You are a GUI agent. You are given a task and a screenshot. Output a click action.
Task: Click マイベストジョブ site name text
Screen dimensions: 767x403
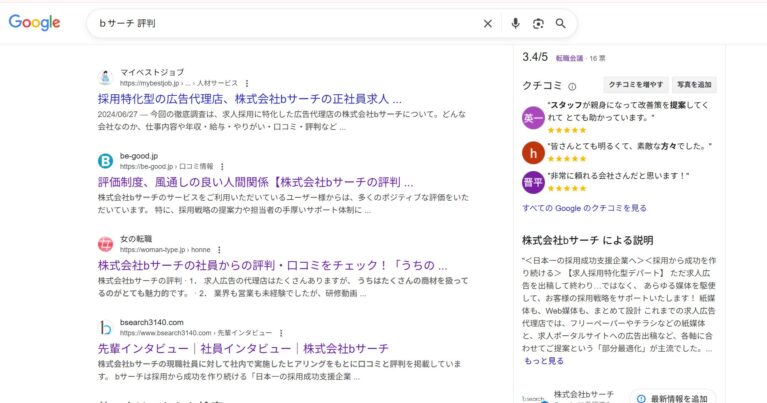pyautogui.click(x=152, y=72)
